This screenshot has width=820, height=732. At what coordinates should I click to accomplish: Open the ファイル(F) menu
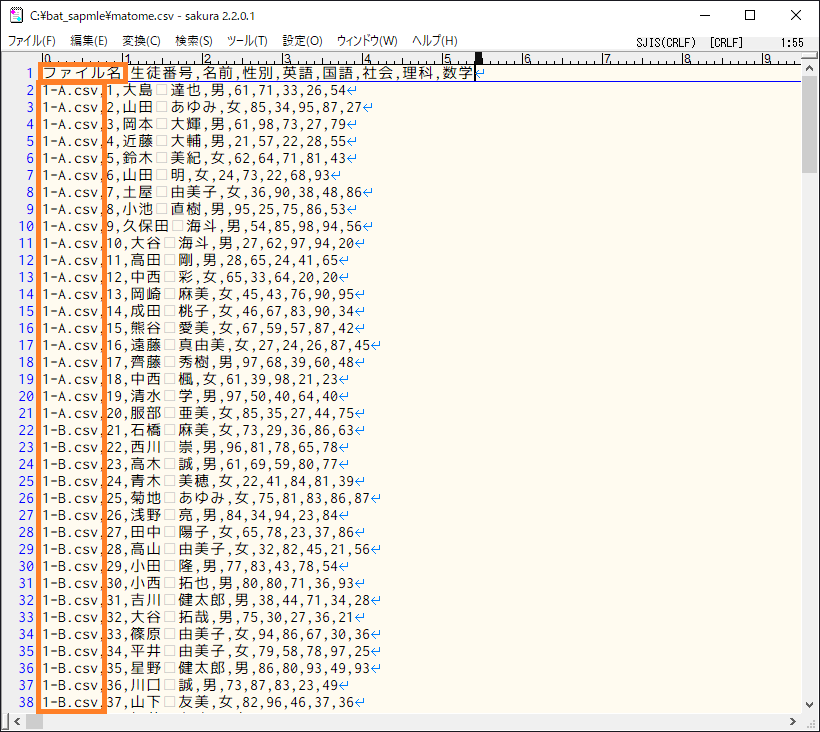32,41
